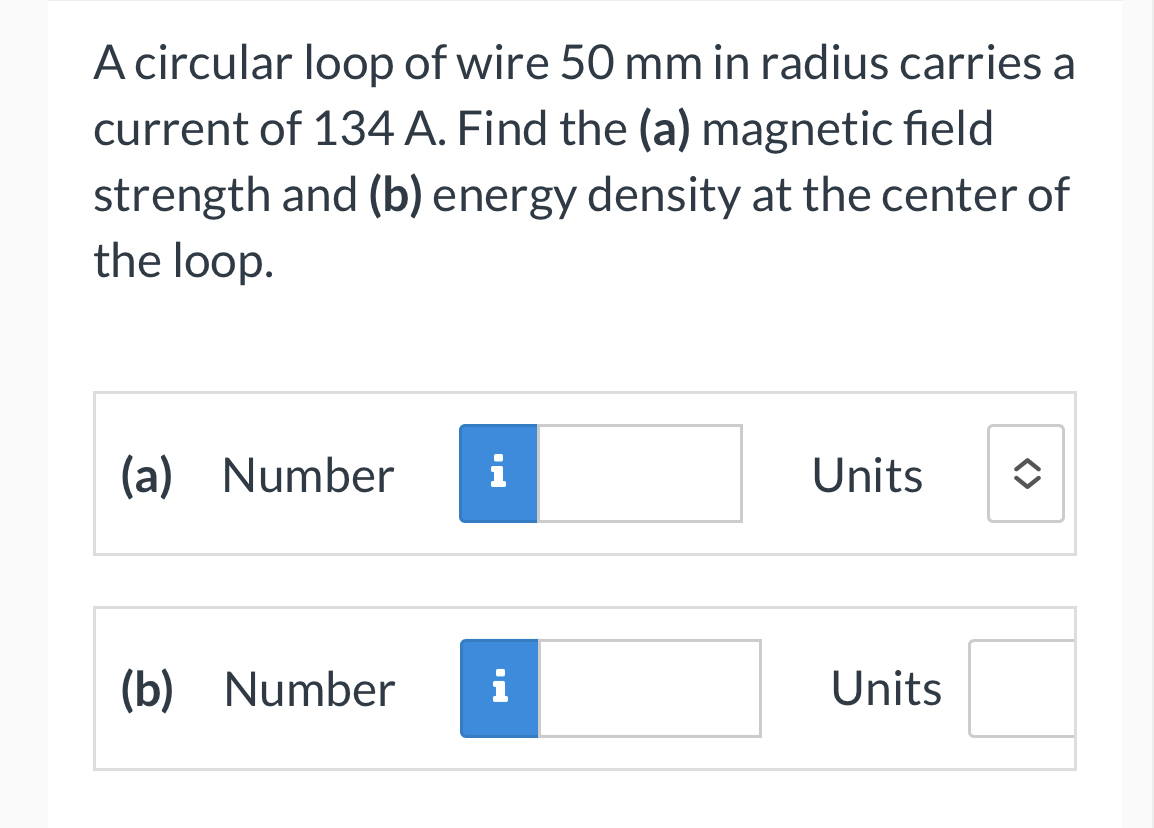Select the i badge attached to the second answer box
1154x828 pixels.
[499, 688]
